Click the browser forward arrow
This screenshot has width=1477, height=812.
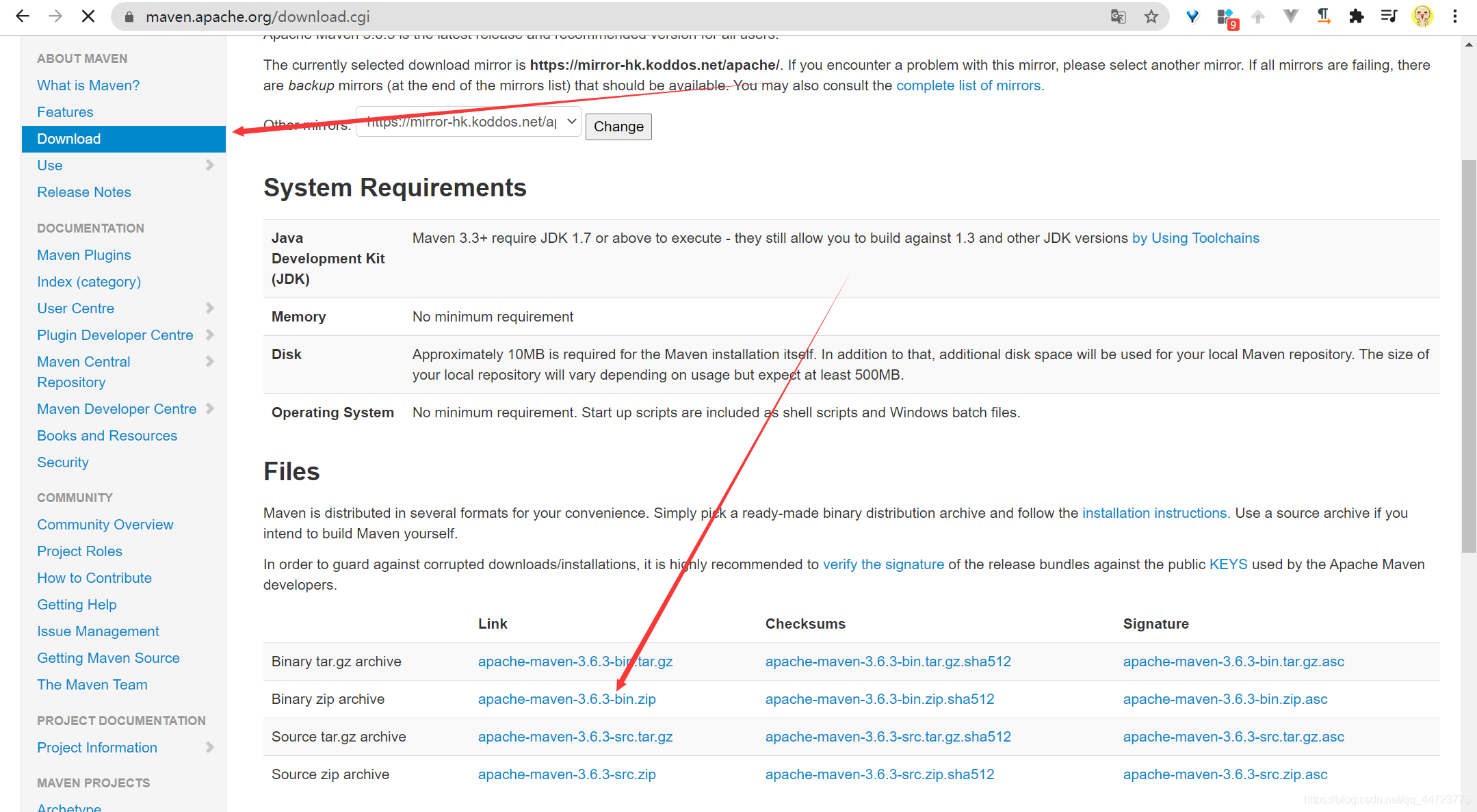tap(55, 16)
